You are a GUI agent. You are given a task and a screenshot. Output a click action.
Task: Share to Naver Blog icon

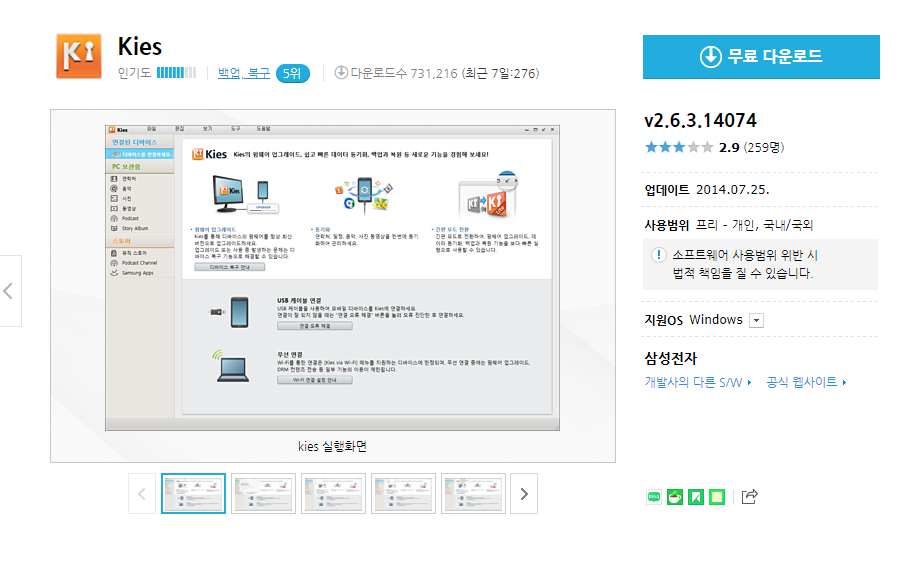click(654, 497)
